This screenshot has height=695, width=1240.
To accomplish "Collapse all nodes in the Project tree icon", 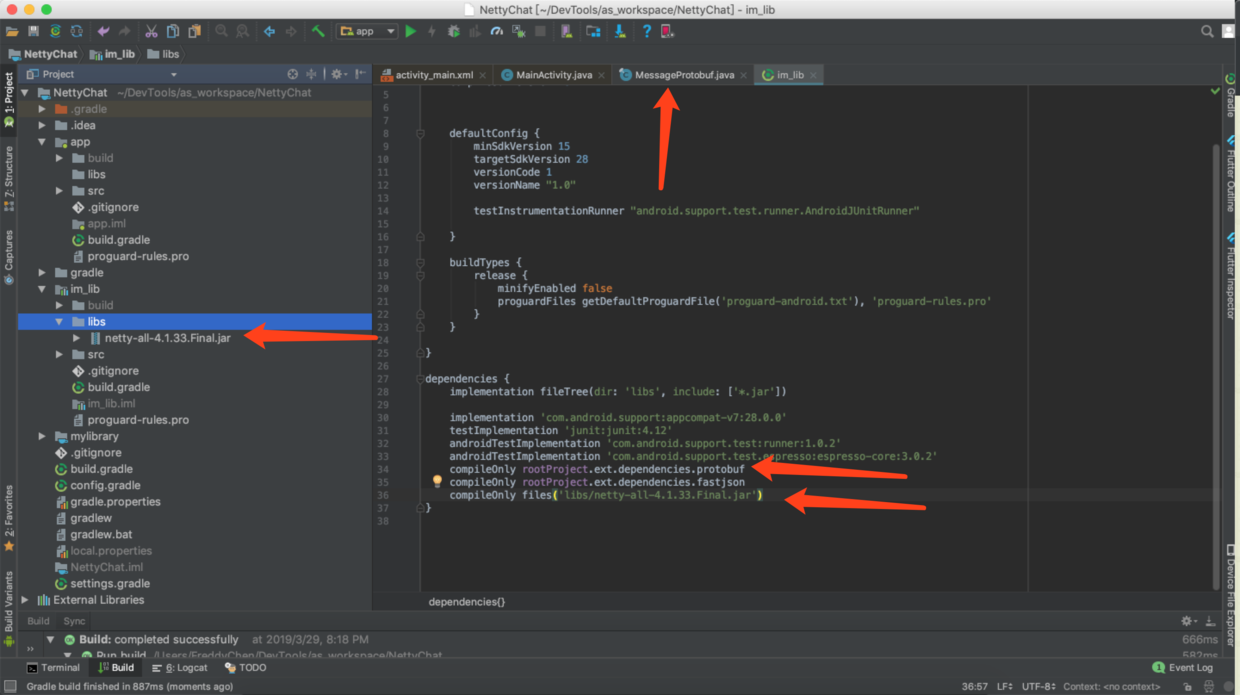I will [312, 73].
